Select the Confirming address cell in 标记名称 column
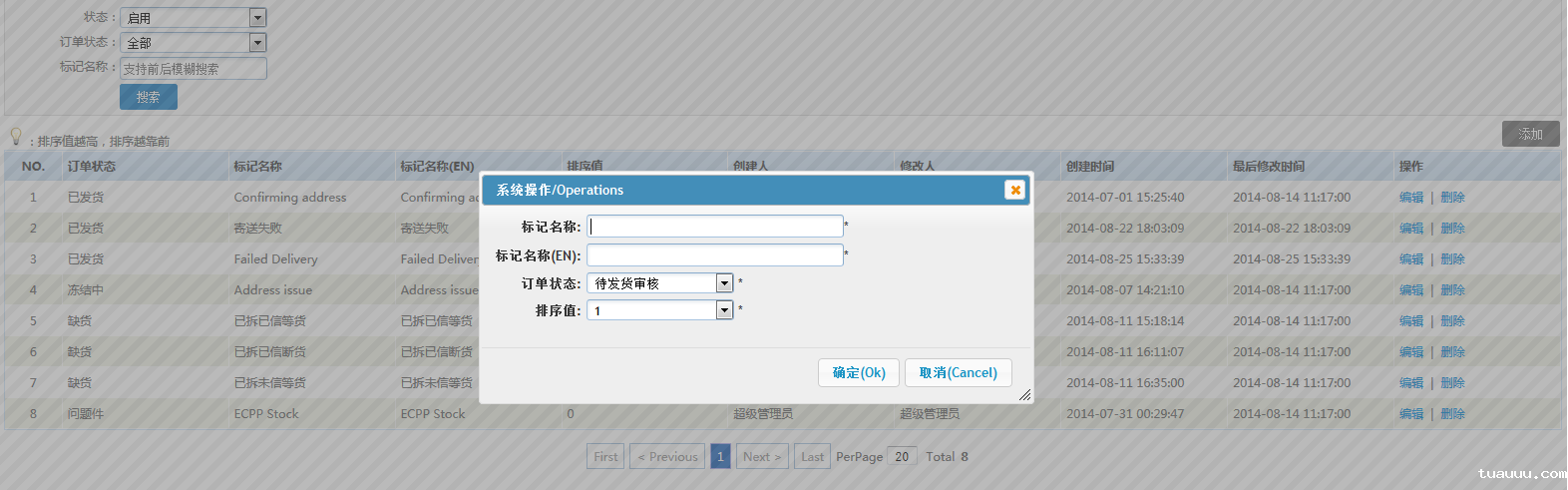 pyautogui.click(x=290, y=198)
